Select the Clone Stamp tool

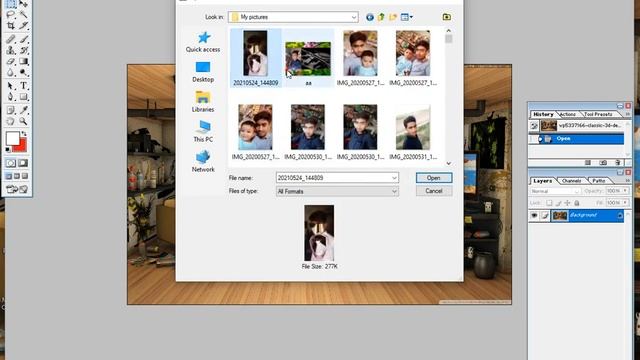[x=11, y=50]
